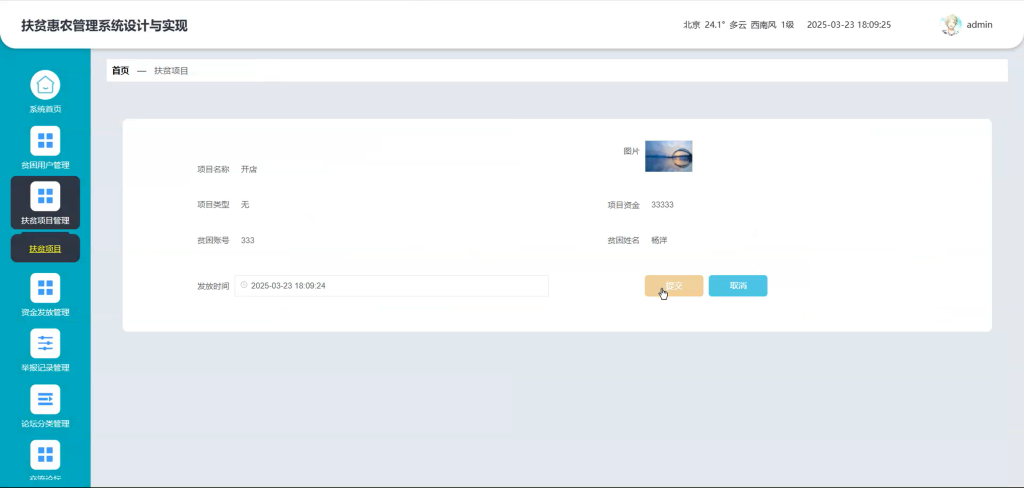Click the title 扶贫惠农管理系统设计与实现
This screenshot has height=488, width=1024.
(x=104, y=26)
